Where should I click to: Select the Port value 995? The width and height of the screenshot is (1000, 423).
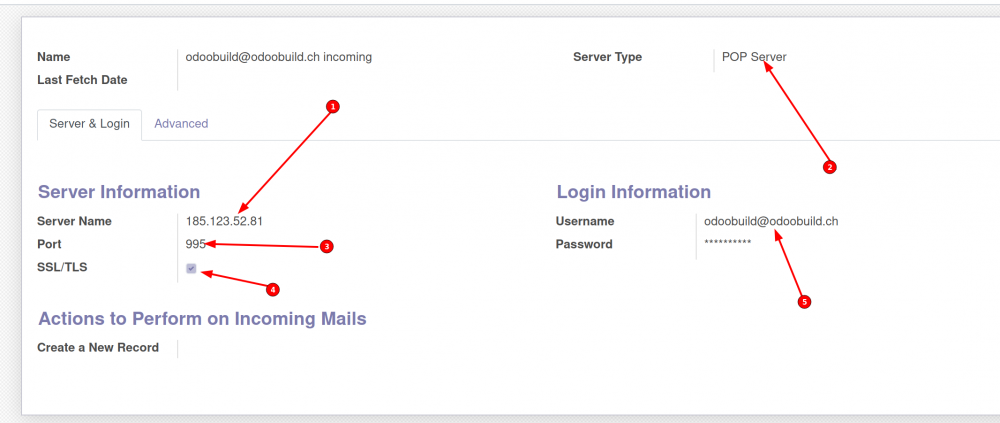pos(195,244)
